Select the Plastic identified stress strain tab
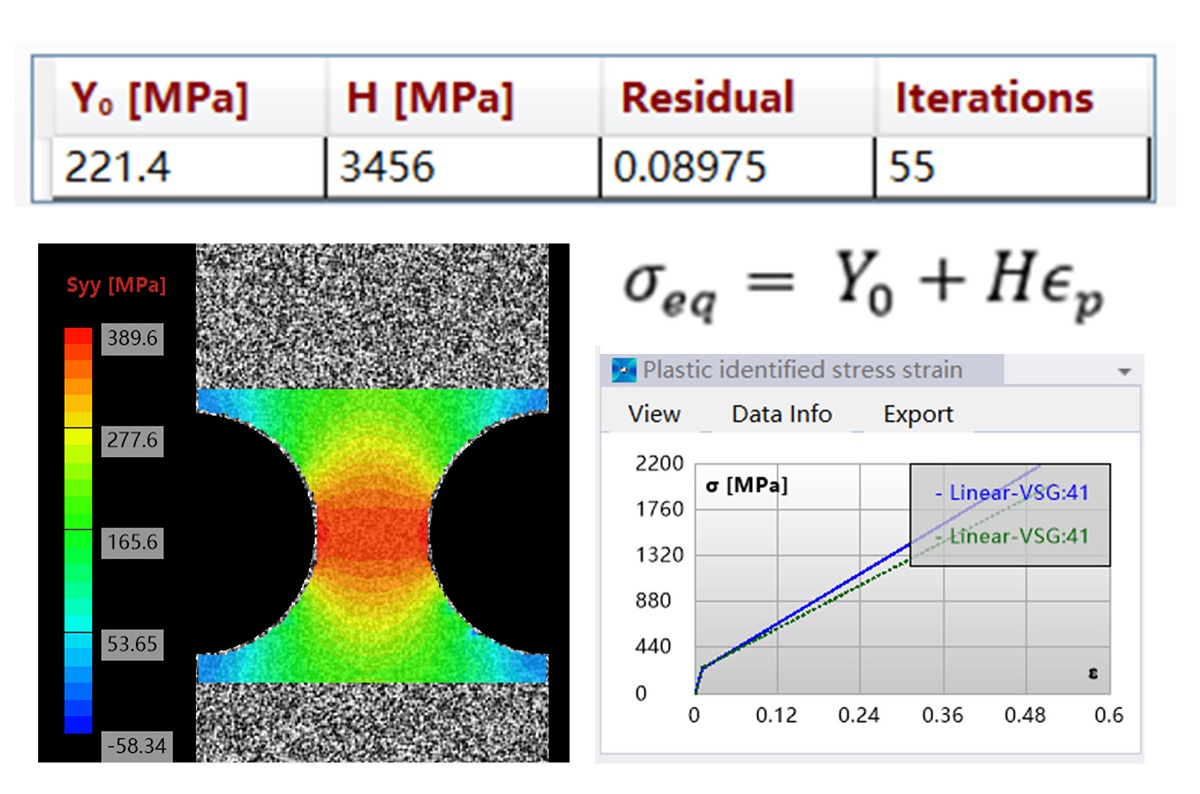This screenshot has width=1200, height=794. [803, 370]
